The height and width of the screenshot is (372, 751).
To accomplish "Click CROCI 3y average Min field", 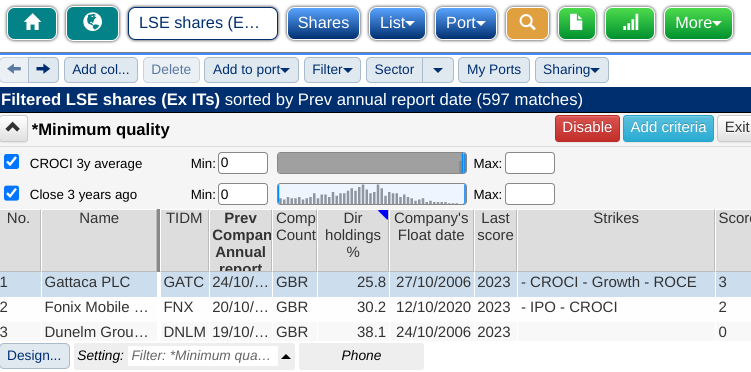I will 243,163.
